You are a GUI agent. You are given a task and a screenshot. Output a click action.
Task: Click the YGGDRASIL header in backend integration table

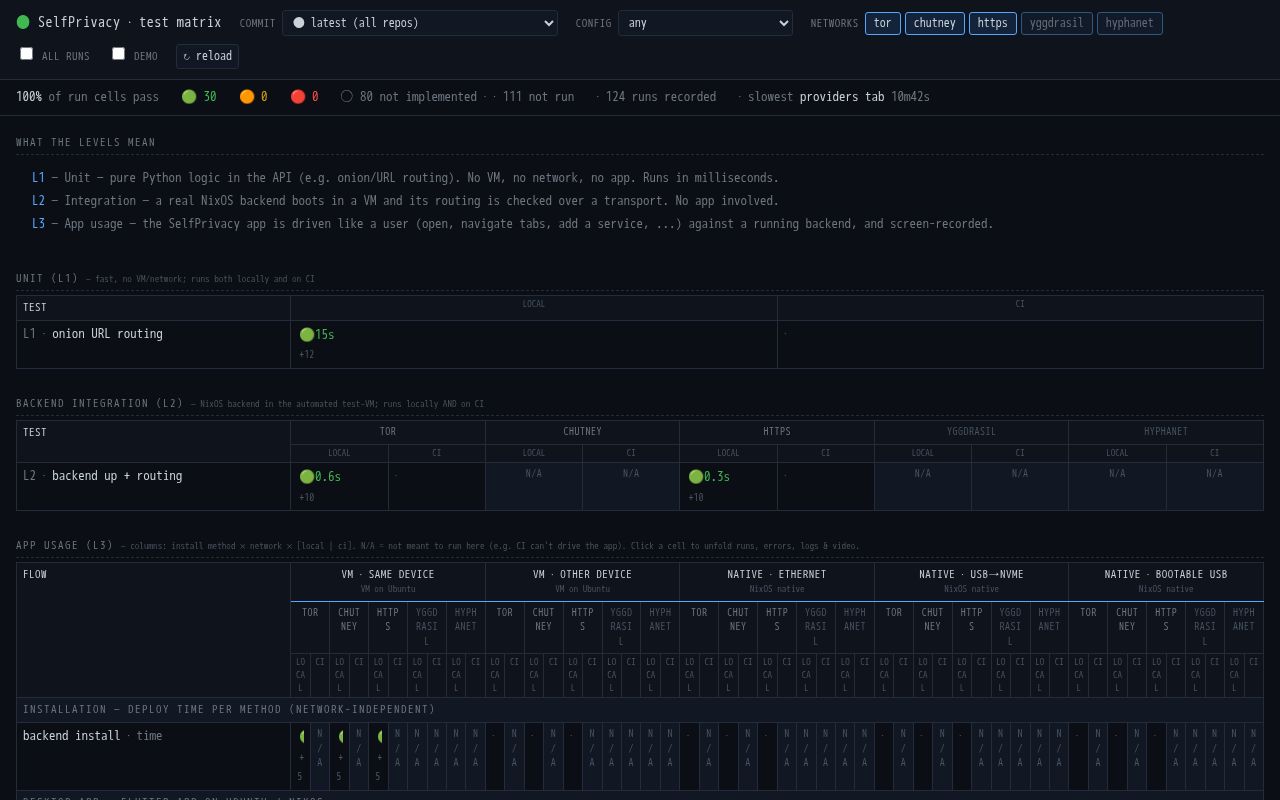(x=971, y=432)
